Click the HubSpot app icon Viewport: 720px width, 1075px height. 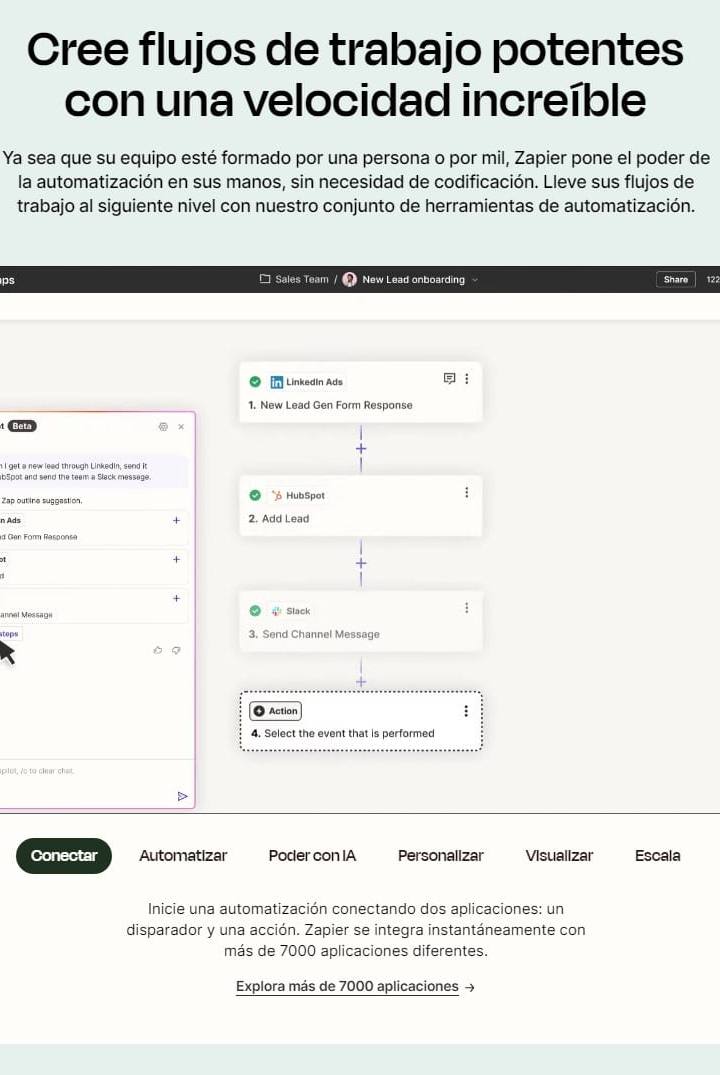tap(276, 495)
